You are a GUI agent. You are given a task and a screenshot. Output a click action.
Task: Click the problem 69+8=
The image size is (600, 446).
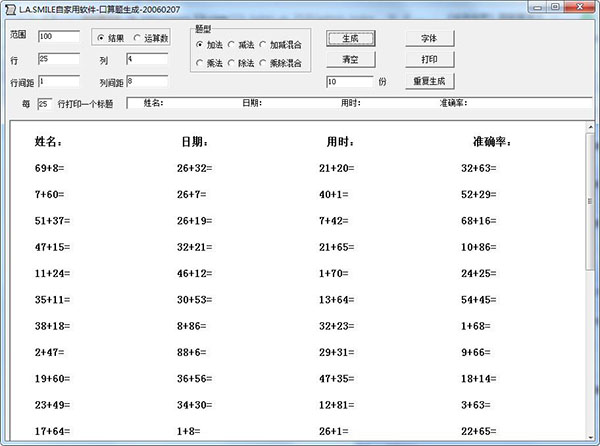click(x=49, y=168)
